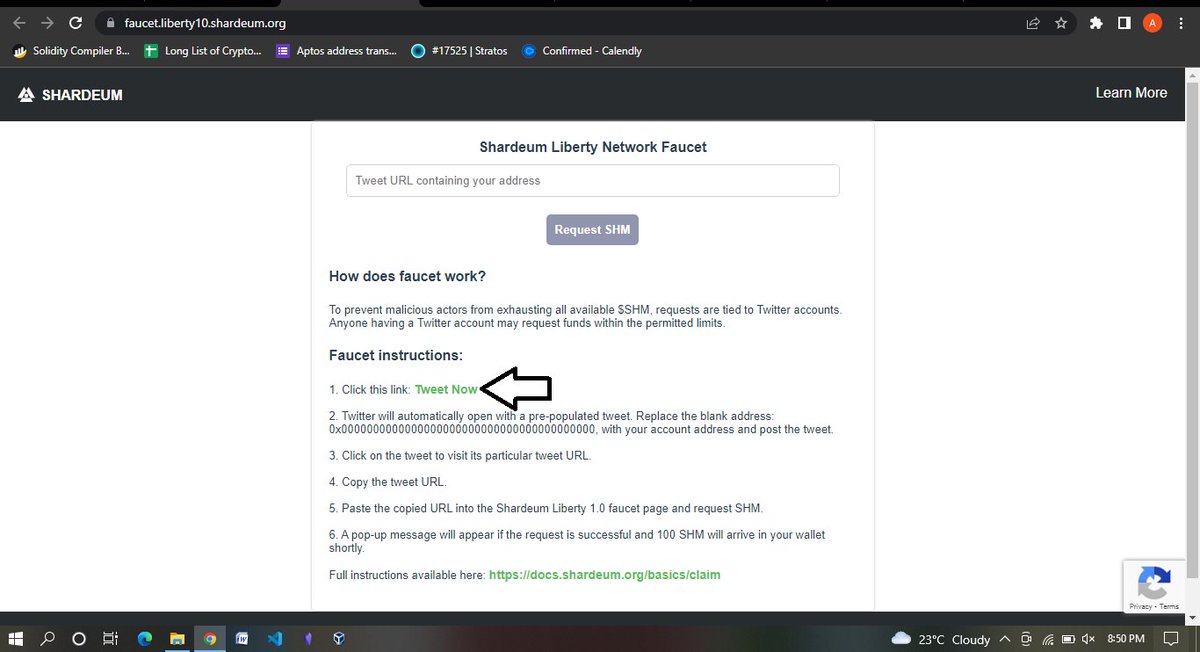Switch to Chrome on taskbar
The width and height of the screenshot is (1200, 652).
209,638
